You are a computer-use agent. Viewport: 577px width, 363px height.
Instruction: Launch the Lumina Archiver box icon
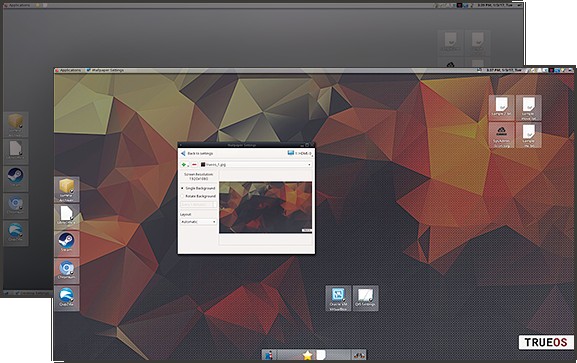coord(67,189)
